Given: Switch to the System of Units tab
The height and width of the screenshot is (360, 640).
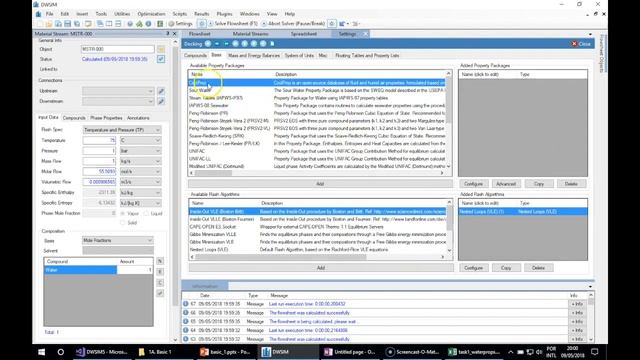Looking at the screenshot, I should pyautogui.click(x=299, y=56).
